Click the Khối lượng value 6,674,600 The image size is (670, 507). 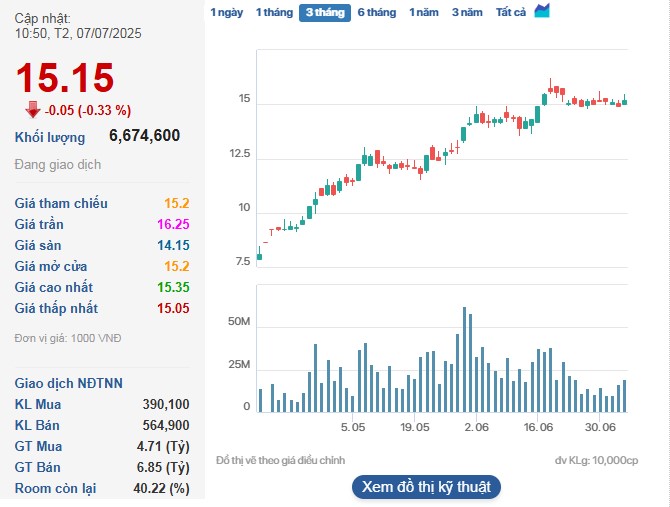pyautogui.click(x=145, y=136)
